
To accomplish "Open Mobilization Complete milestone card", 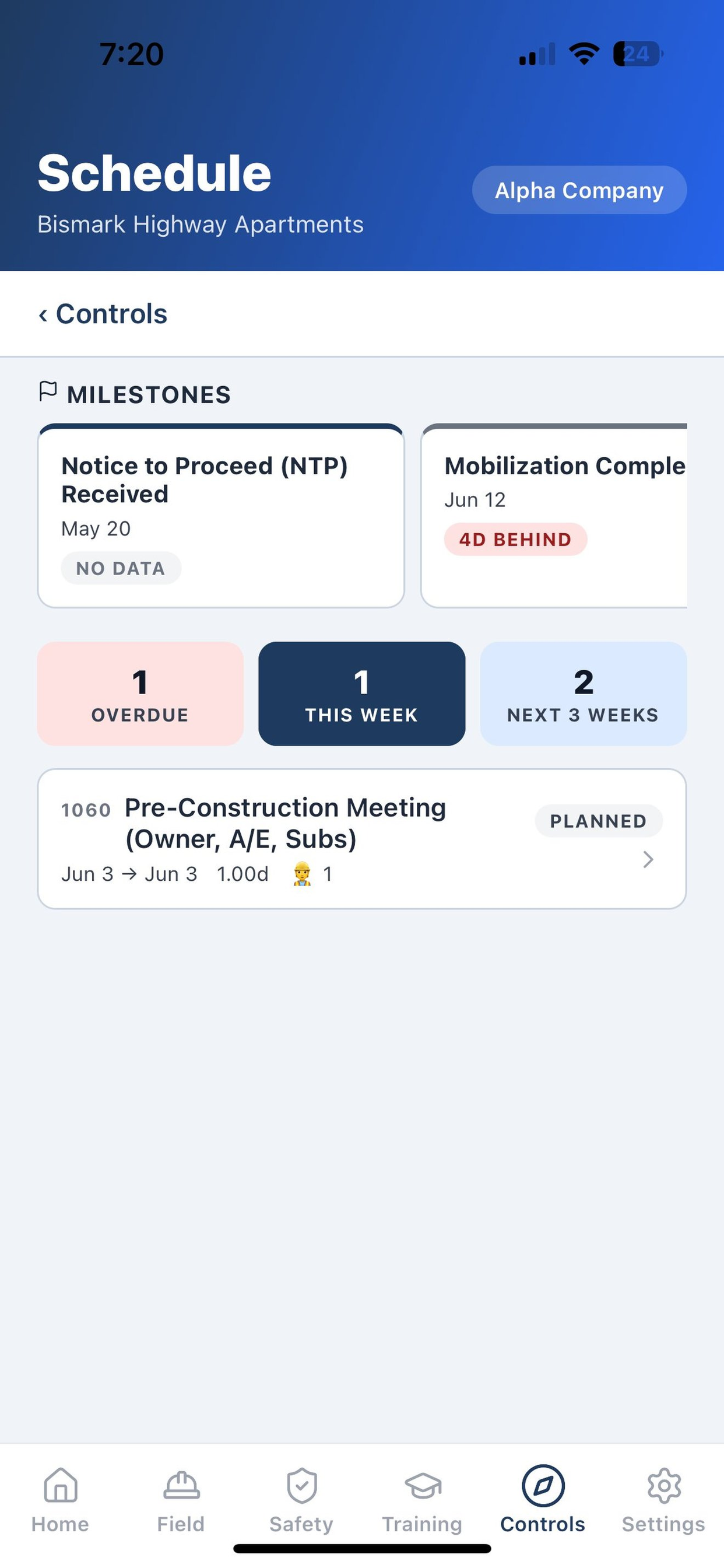I will coord(554,516).
